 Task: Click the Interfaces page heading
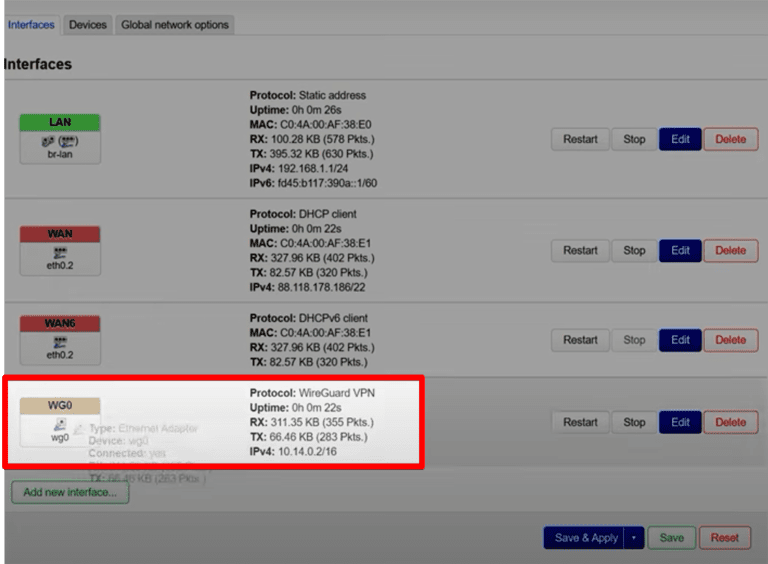(38, 64)
